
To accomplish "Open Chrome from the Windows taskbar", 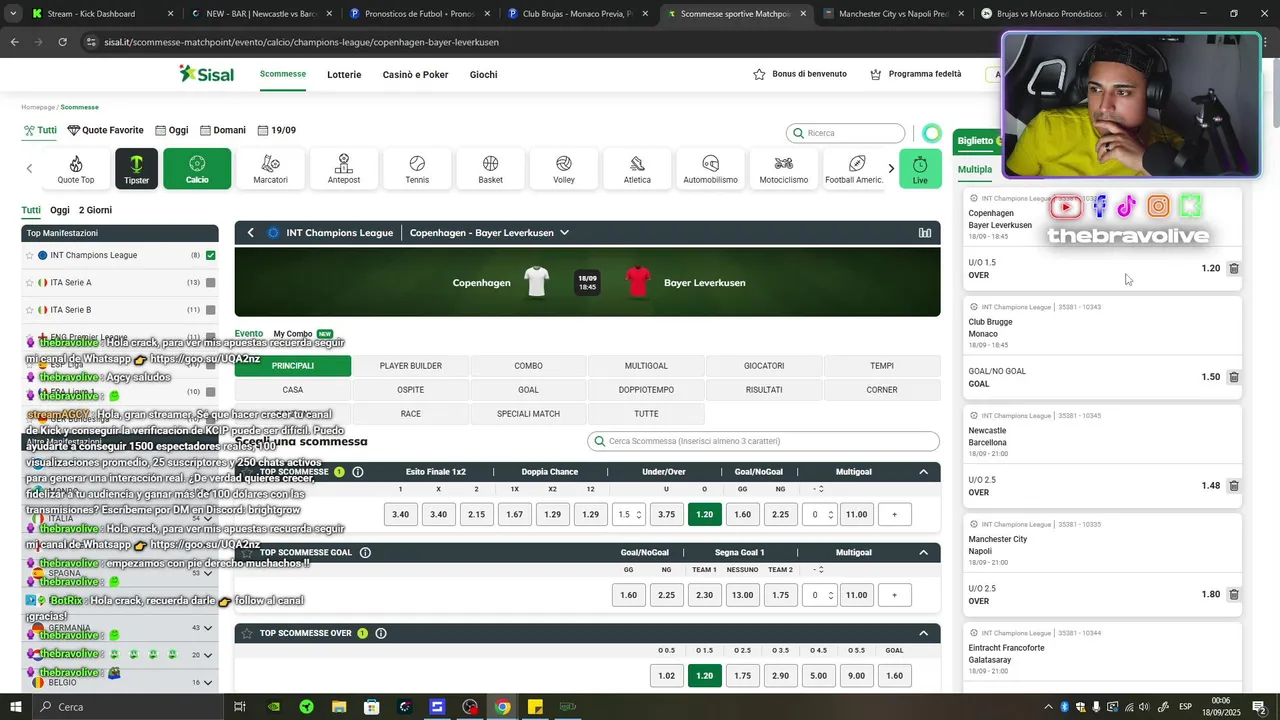I will tap(502, 707).
